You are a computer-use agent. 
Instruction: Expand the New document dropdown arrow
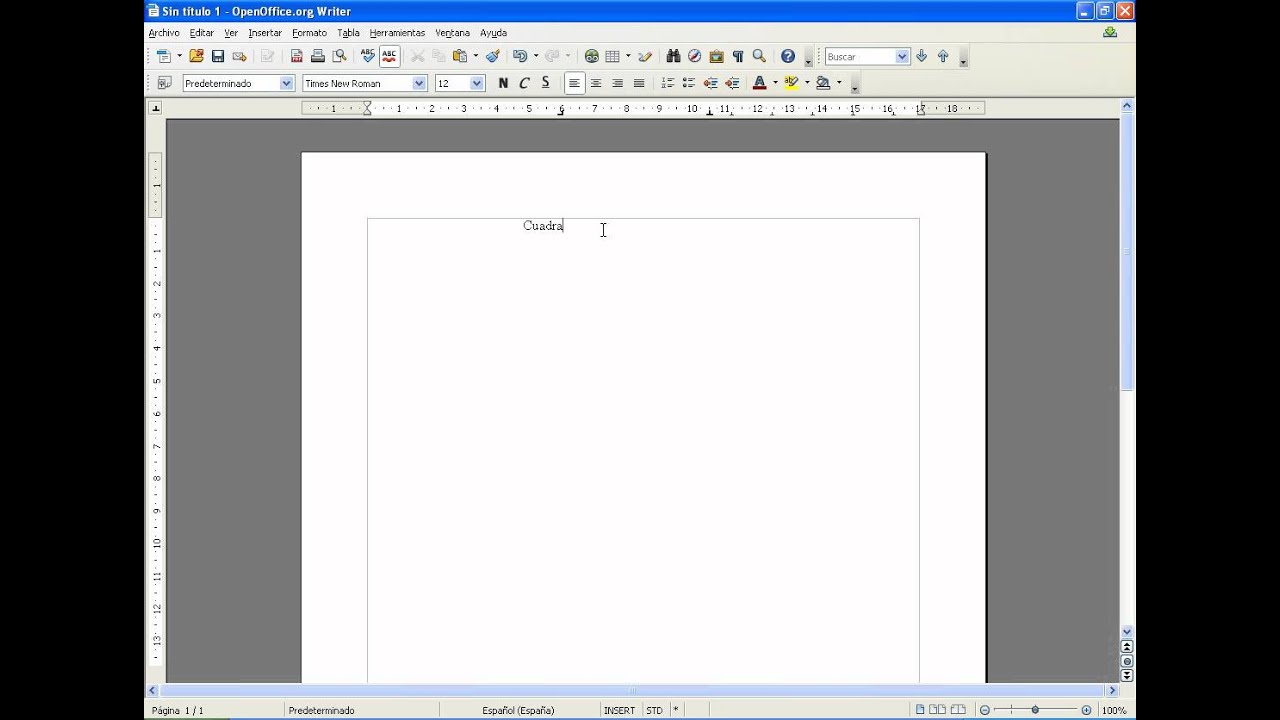179,57
